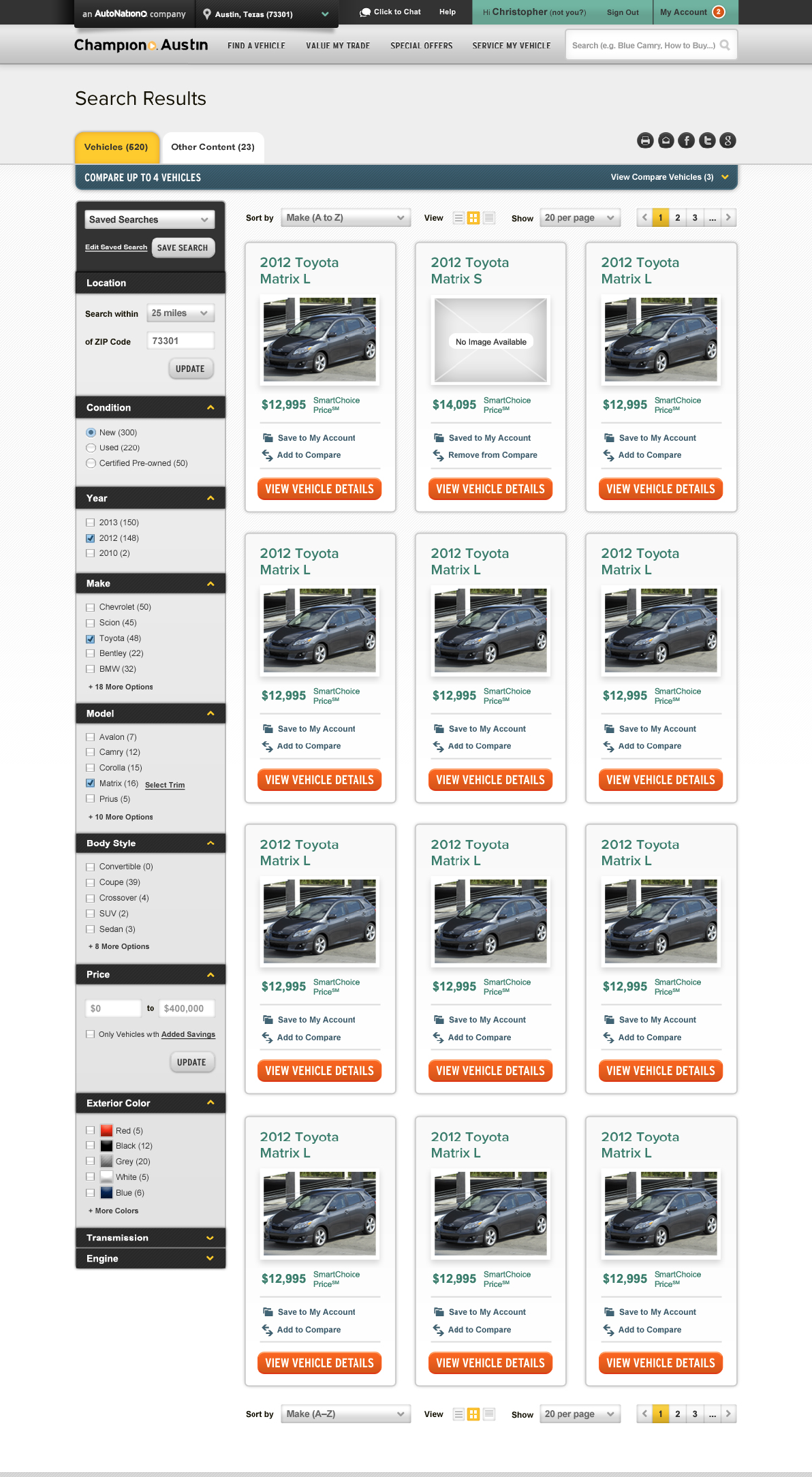Pick the Blue color swatch
This screenshot has width=812, height=1477.
[x=106, y=1193]
